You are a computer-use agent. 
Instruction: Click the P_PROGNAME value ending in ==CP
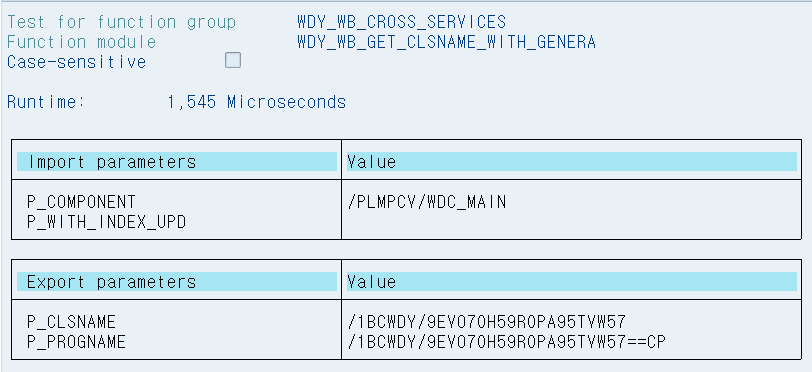(x=507, y=342)
